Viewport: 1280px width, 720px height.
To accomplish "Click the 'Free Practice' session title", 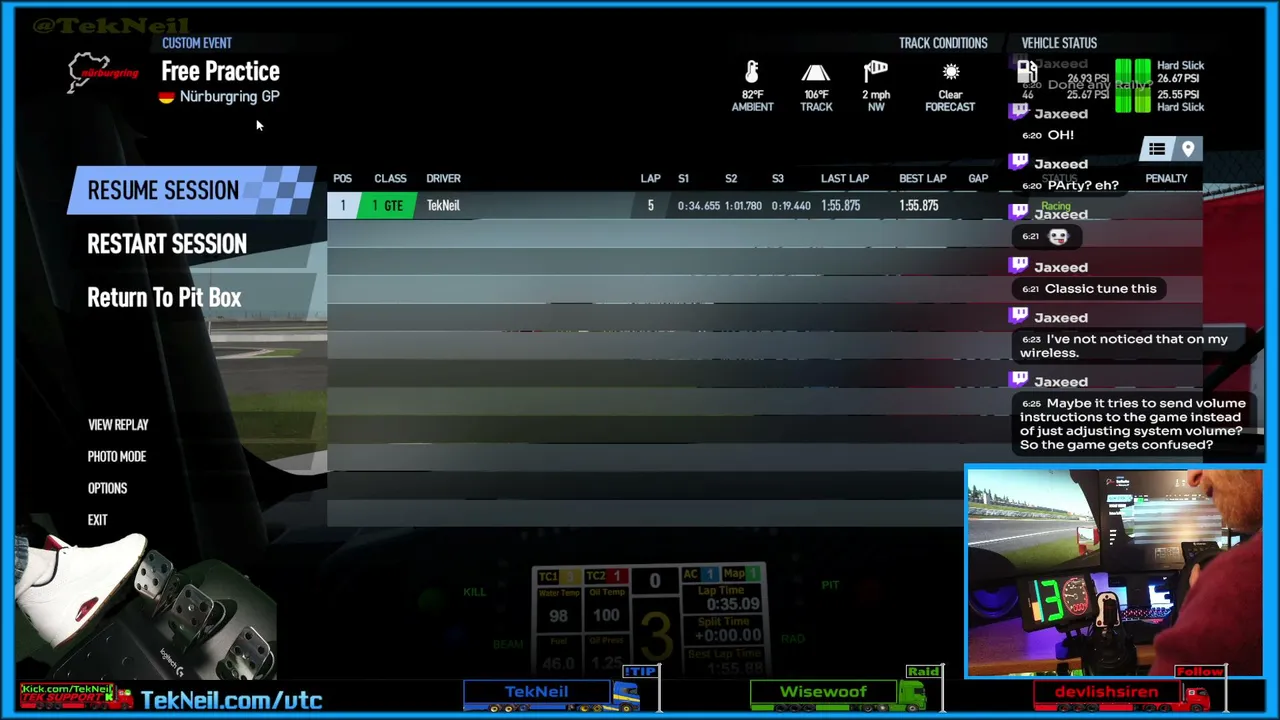I will 221,71.
